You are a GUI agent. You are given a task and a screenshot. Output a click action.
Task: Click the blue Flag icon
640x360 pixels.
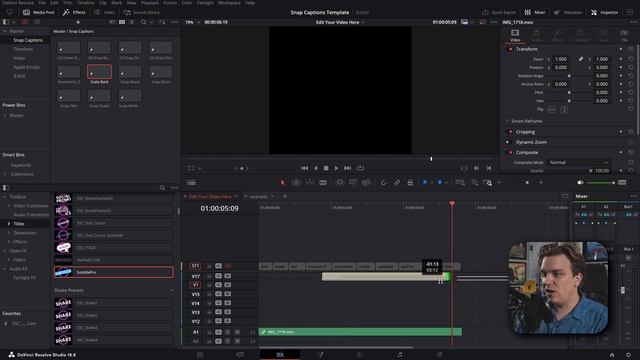(x=425, y=182)
